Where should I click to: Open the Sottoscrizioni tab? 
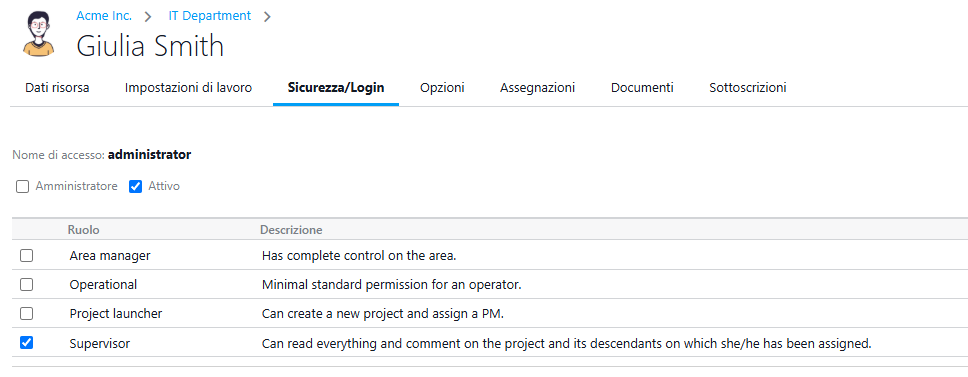748,88
